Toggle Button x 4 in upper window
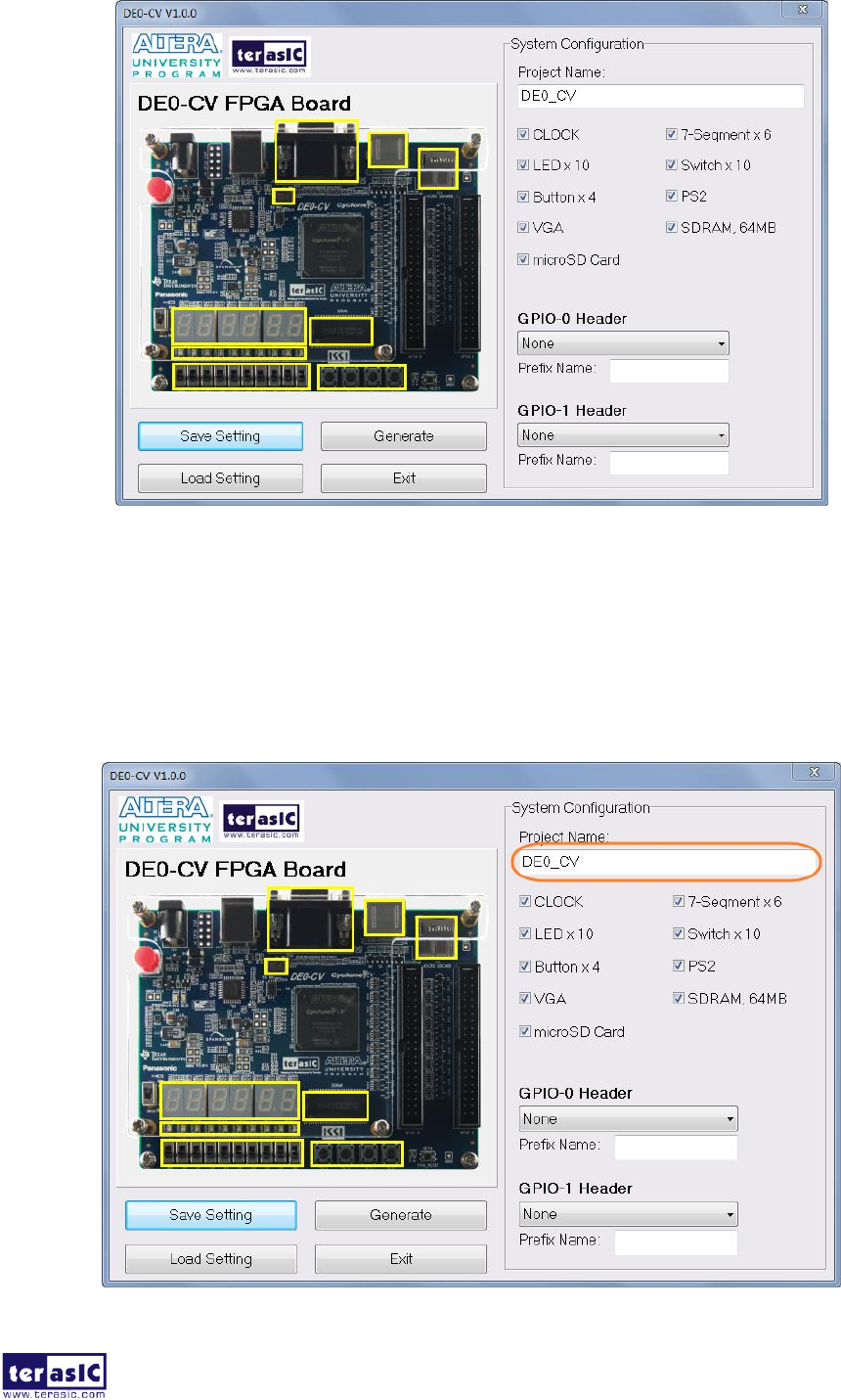Screen dimensions: 841x1400 pyautogui.click(x=523, y=197)
